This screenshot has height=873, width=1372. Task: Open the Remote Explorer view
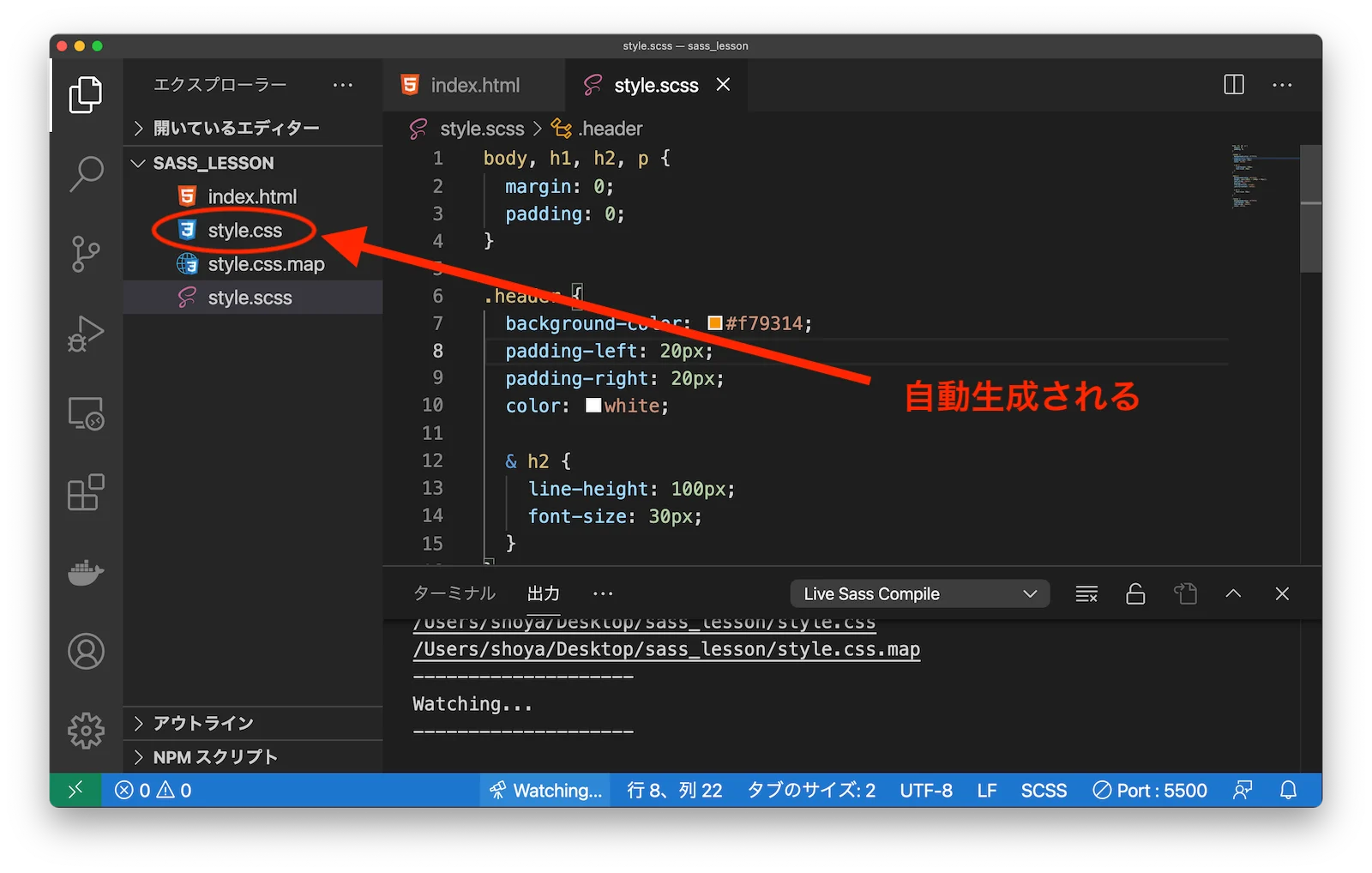(85, 413)
